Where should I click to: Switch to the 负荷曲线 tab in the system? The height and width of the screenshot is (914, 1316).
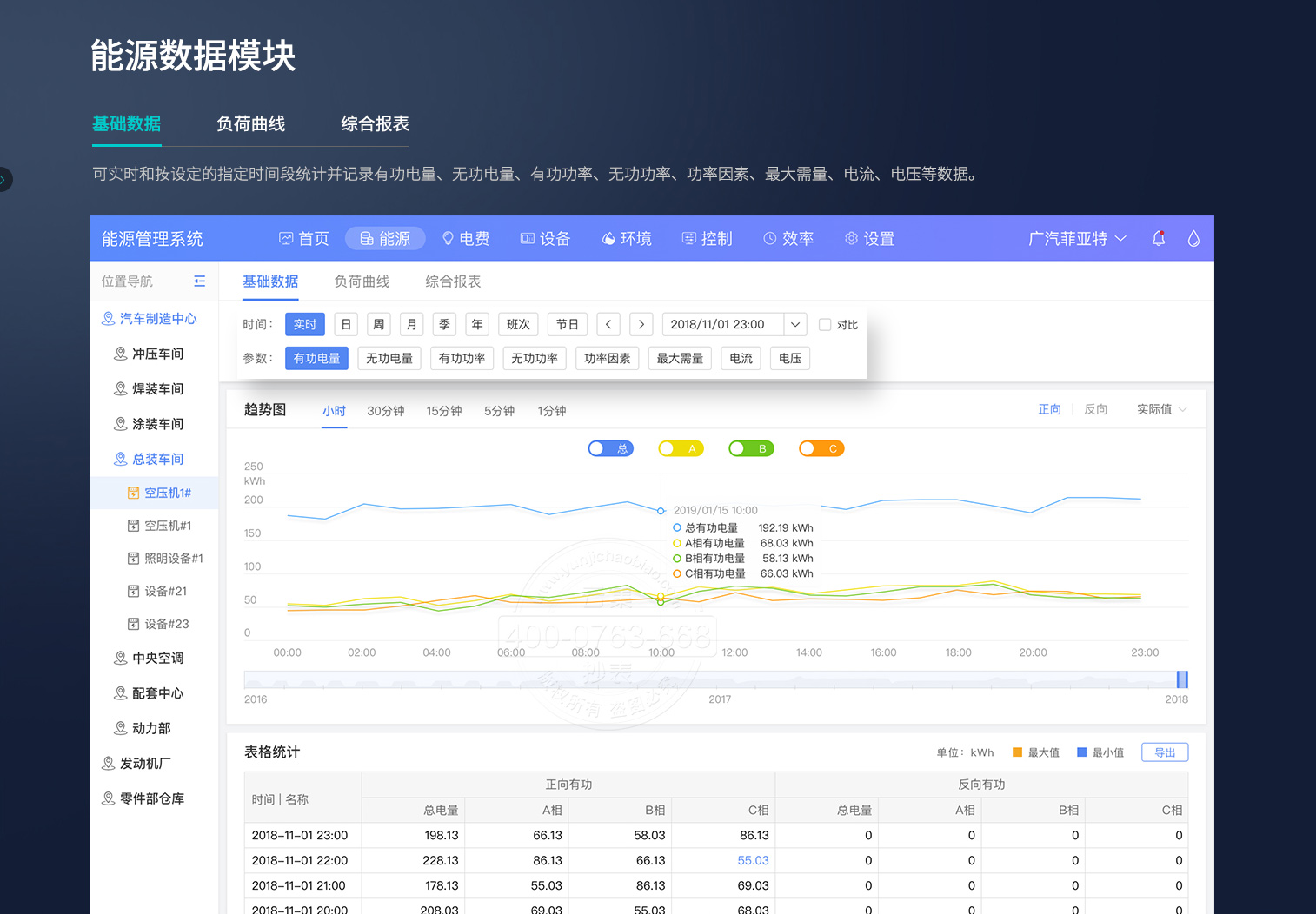[x=362, y=281]
